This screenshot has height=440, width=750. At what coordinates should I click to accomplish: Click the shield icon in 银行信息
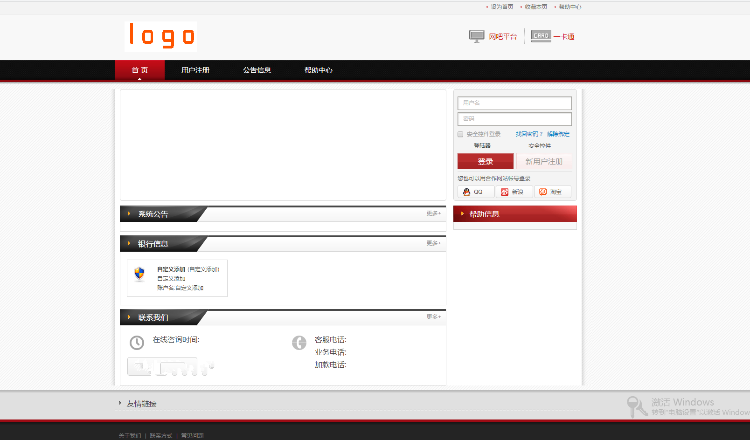tap(139, 274)
